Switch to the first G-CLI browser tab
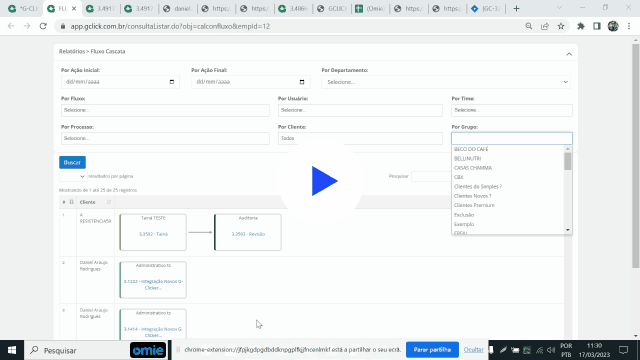 point(24,9)
